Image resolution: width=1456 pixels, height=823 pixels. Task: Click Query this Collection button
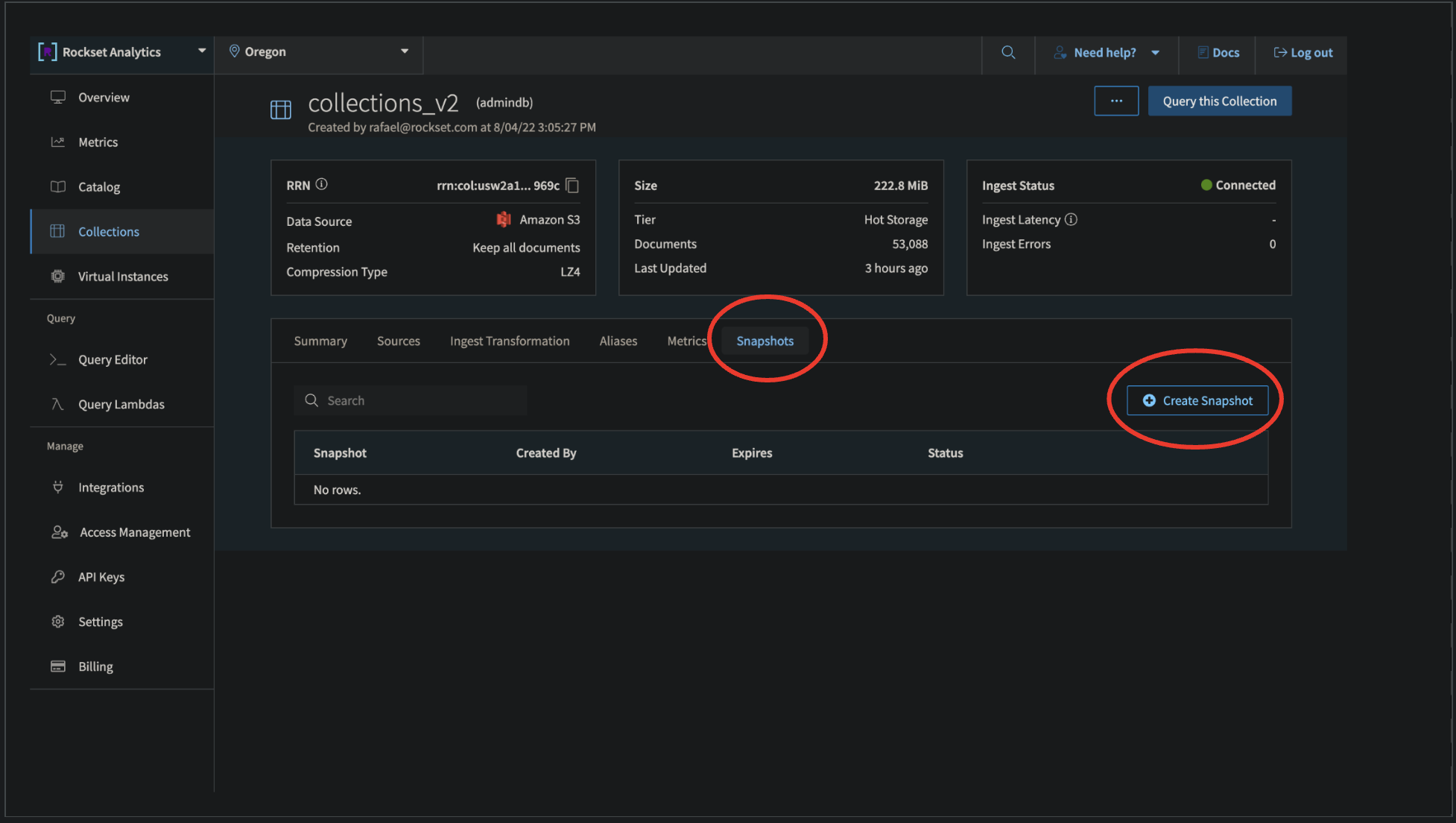pyautogui.click(x=1219, y=101)
